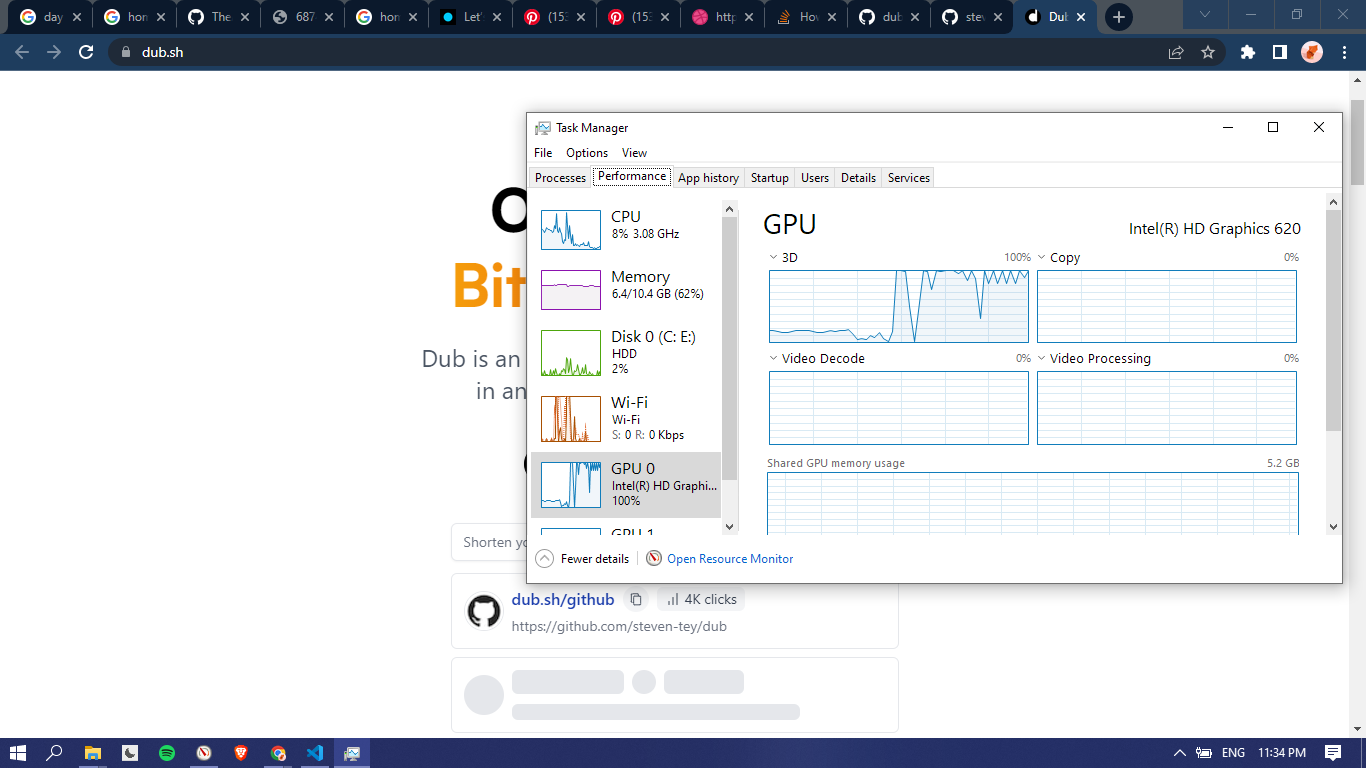The image size is (1366, 768).
Task: Collapse the 3D graph section
Action: 772,257
